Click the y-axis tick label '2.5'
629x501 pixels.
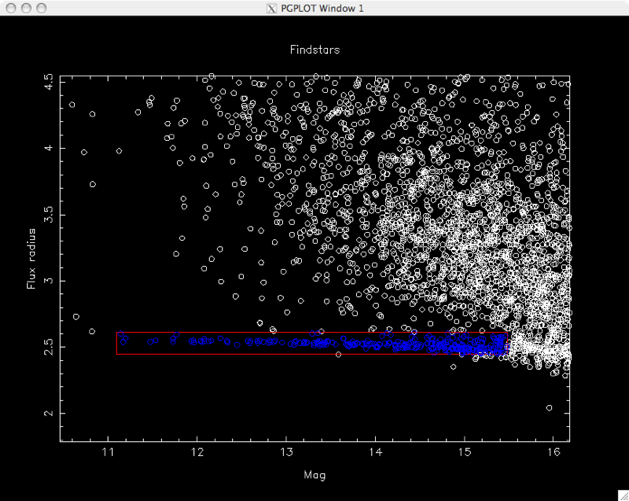[49, 347]
